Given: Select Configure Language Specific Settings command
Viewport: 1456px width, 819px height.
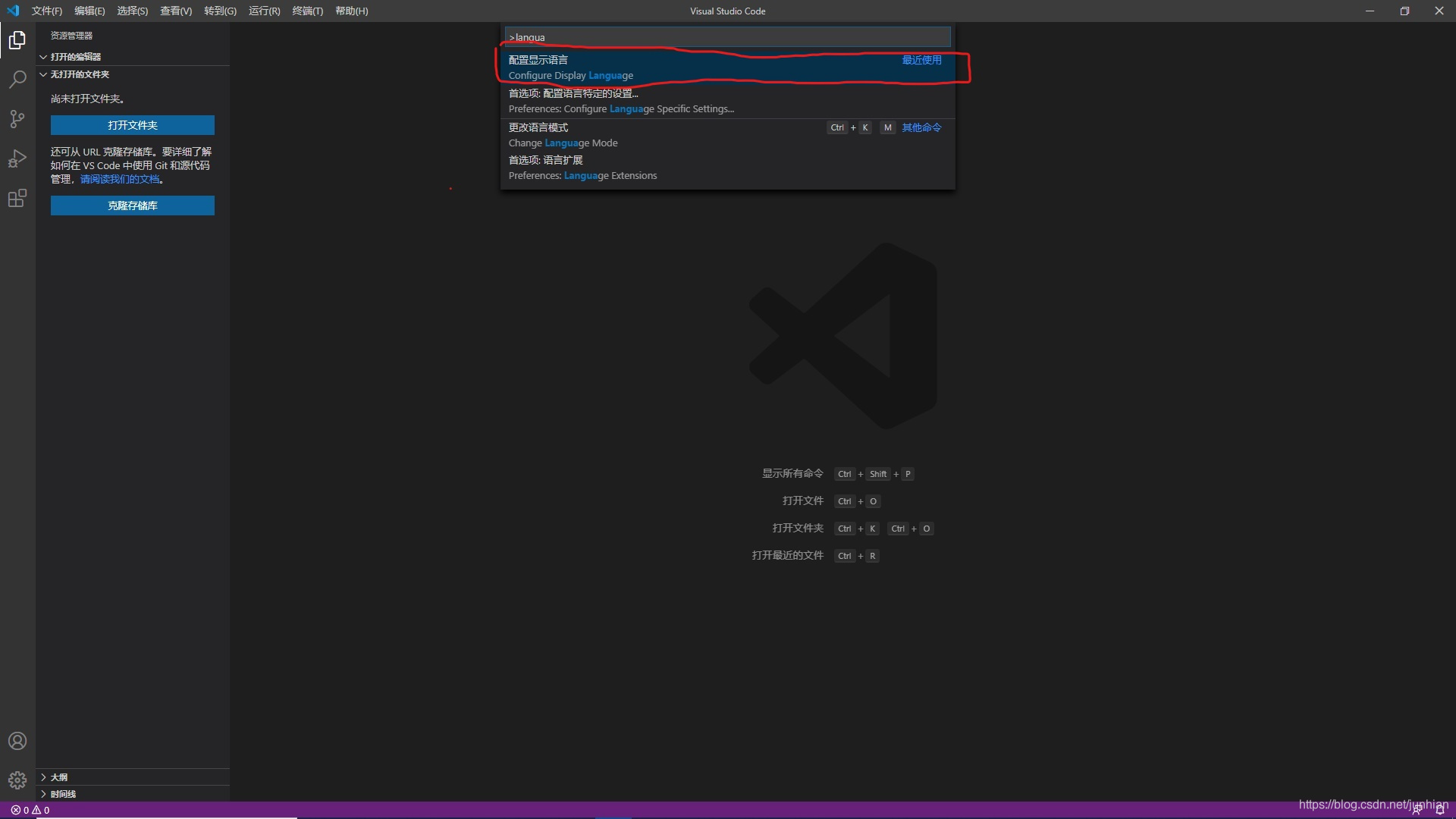Looking at the screenshot, I should [727, 101].
